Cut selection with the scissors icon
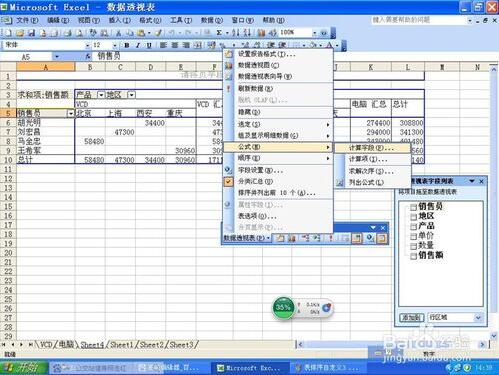This screenshot has height=375, width=499. (x=118, y=33)
